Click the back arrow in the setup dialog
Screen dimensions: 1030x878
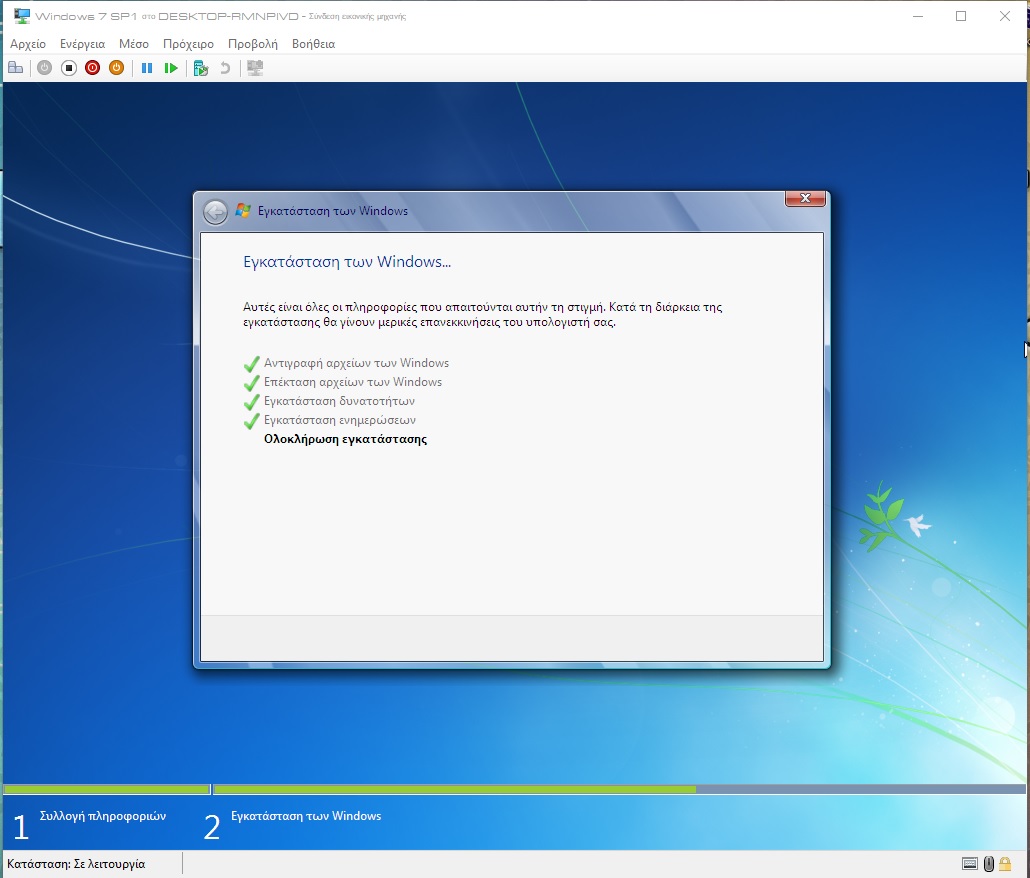[x=215, y=211]
